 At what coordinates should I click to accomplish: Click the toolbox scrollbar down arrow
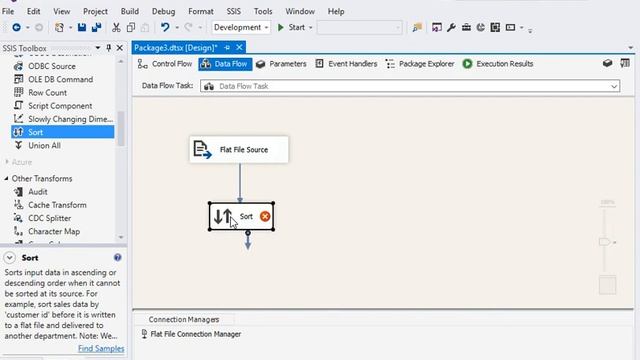click(x=121, y=237)
